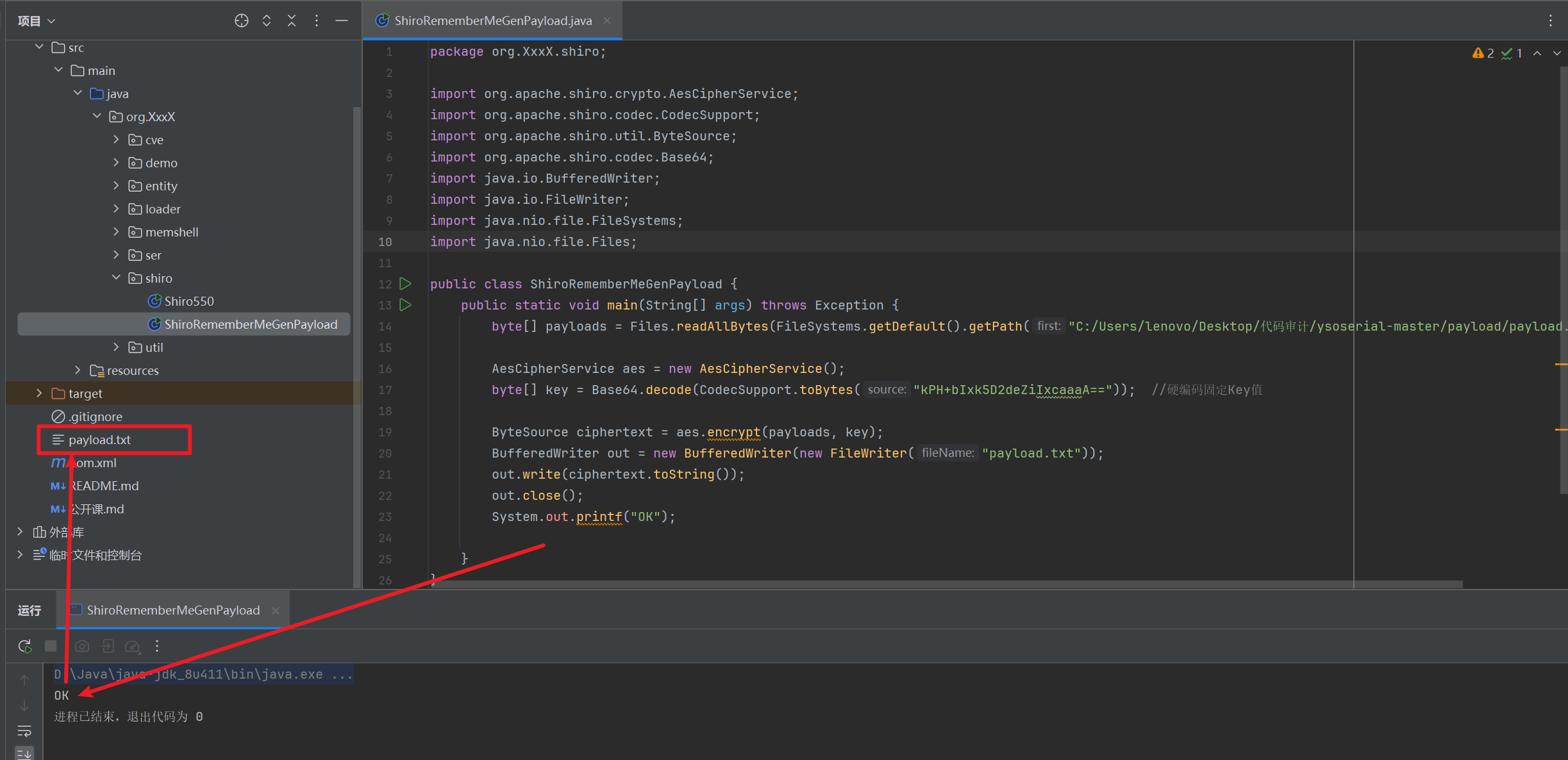Open project panel options three-dot menu

317,21
